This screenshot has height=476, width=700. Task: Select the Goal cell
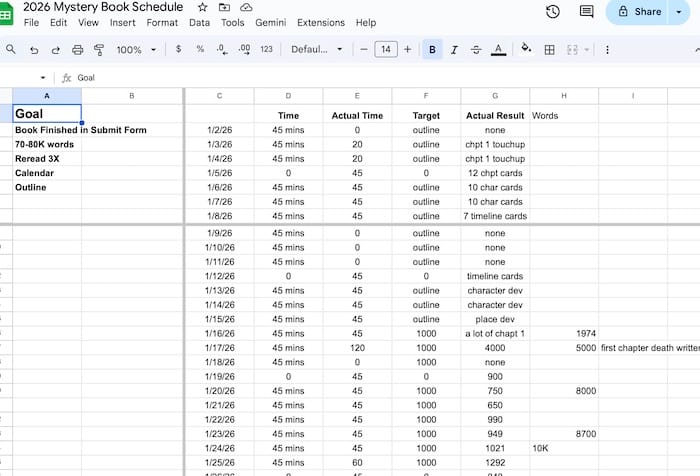[x=47, y=113]
